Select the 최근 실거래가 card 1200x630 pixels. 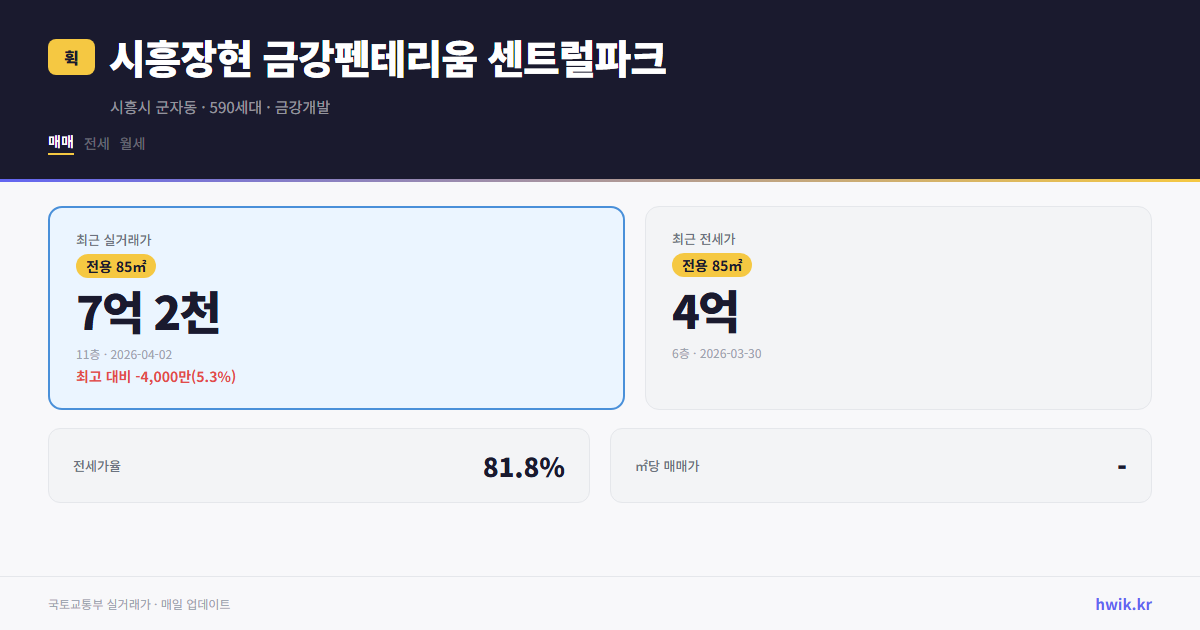336,307
